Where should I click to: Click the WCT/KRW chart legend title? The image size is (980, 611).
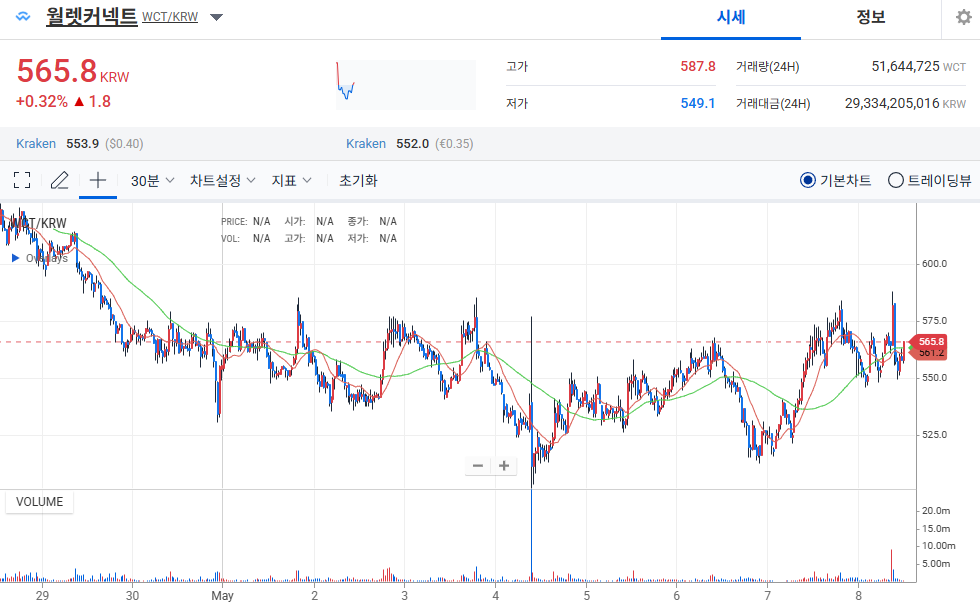coord(39,223)
